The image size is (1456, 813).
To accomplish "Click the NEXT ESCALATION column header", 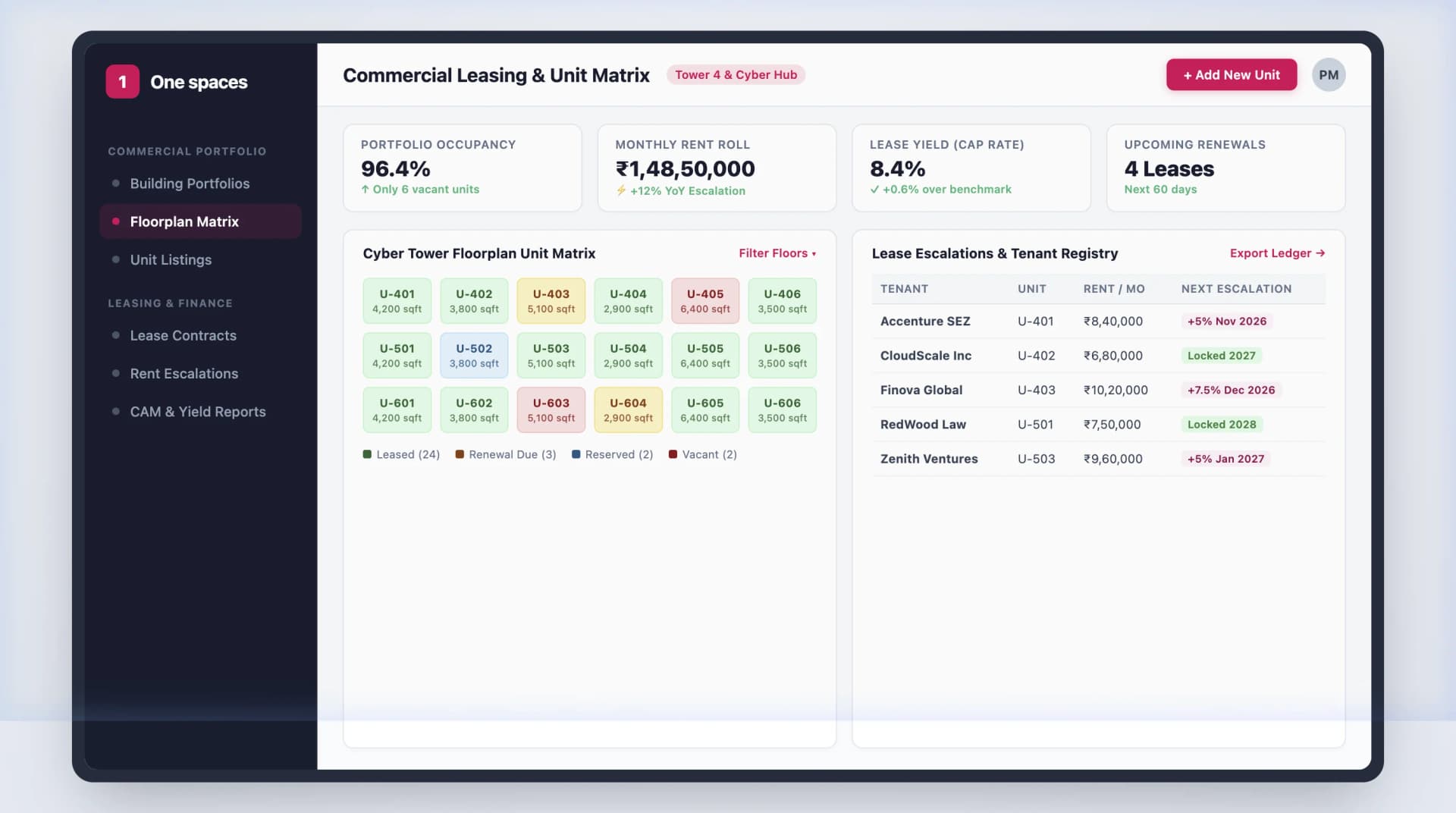I will click(x=1236, y=289).
